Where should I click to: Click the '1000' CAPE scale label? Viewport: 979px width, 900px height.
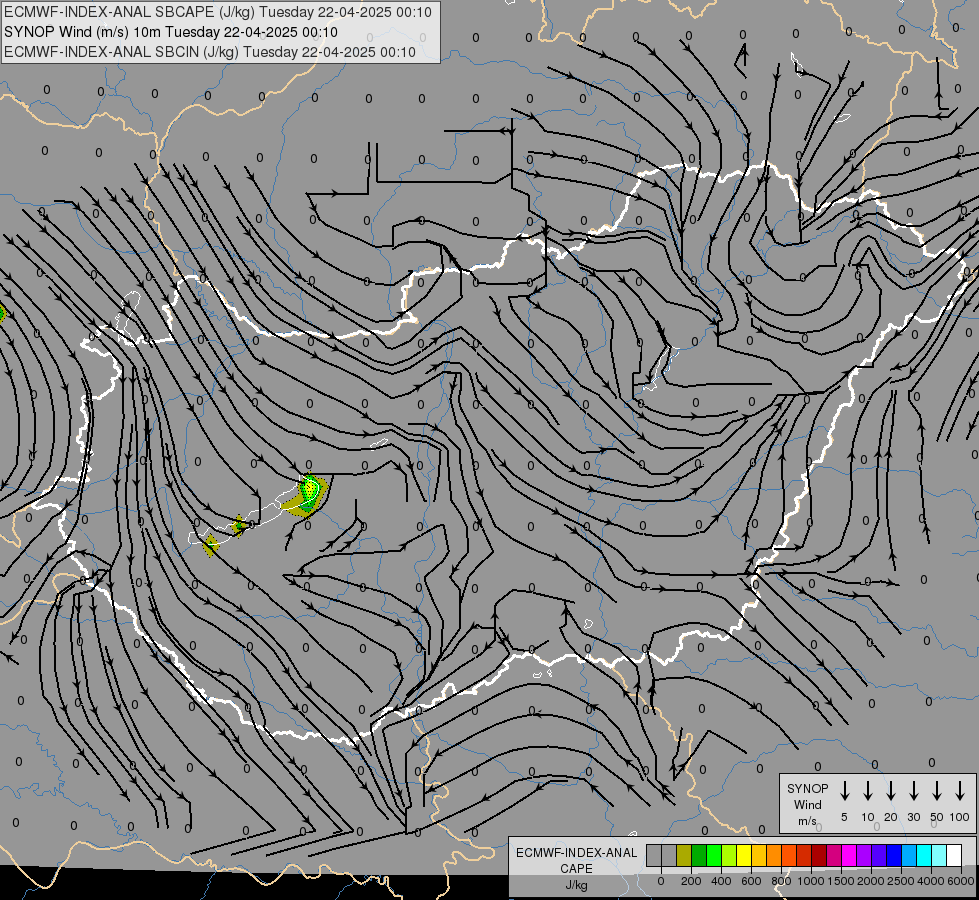(811, 881)
